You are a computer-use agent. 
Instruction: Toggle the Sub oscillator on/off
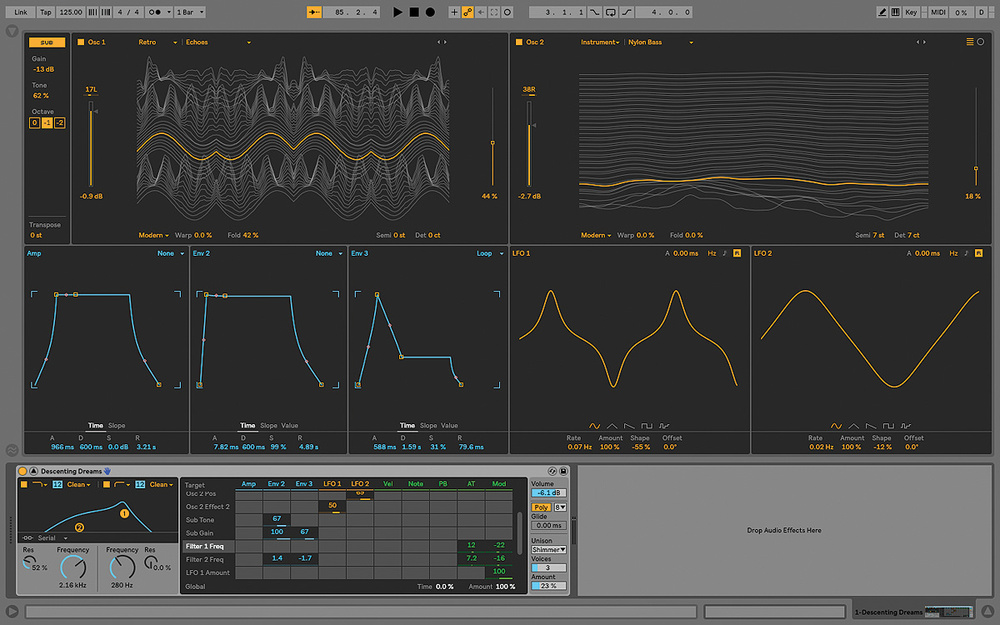[47, 43]
